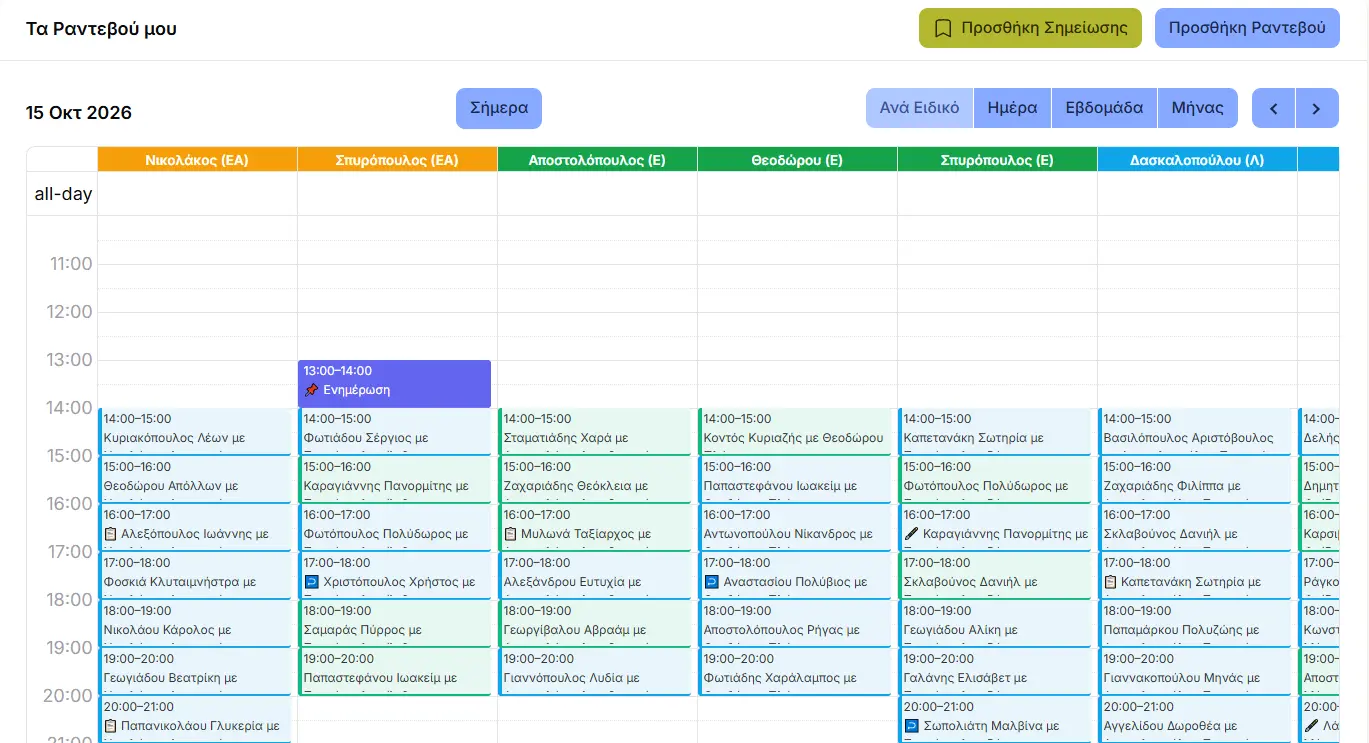Click pushpin icon on Ενημέρωση event

click(x=311, y=390)
